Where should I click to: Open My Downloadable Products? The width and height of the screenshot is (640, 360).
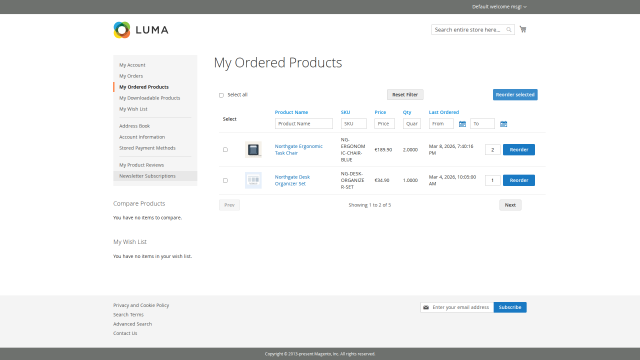[149, 98]
